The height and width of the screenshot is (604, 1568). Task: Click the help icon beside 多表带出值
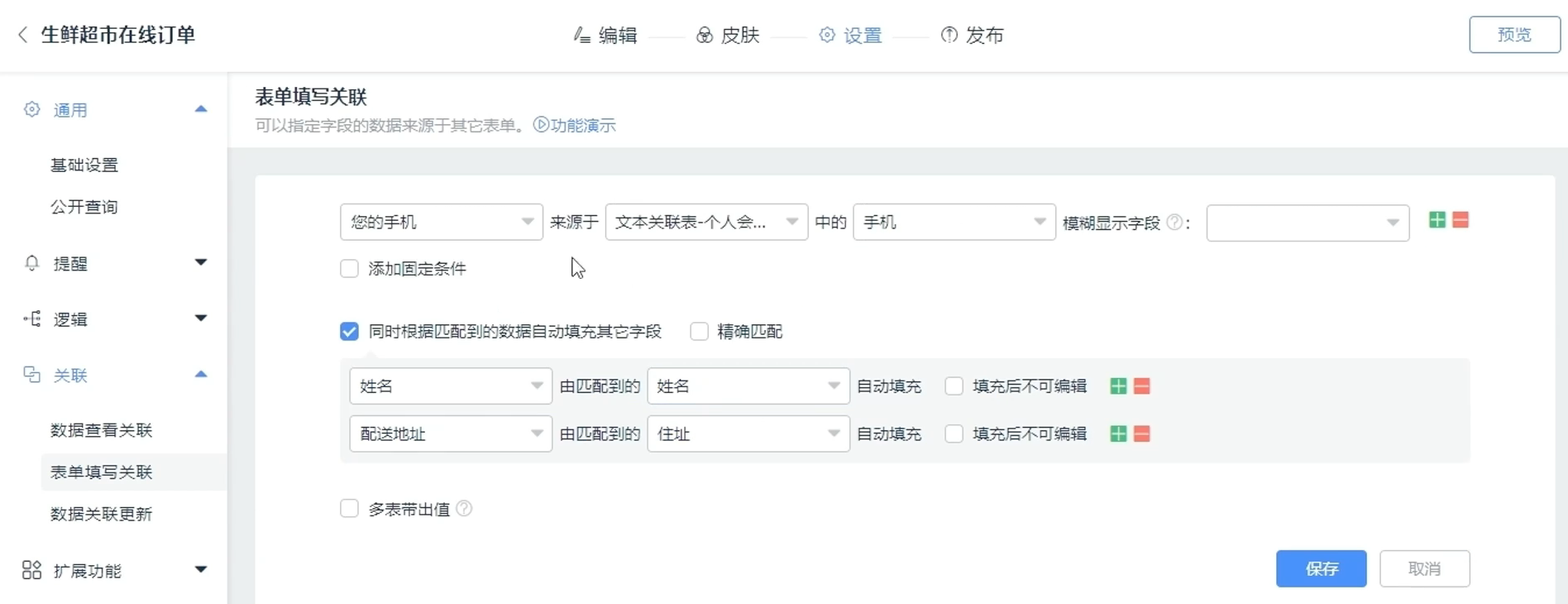tap(465, 509)
